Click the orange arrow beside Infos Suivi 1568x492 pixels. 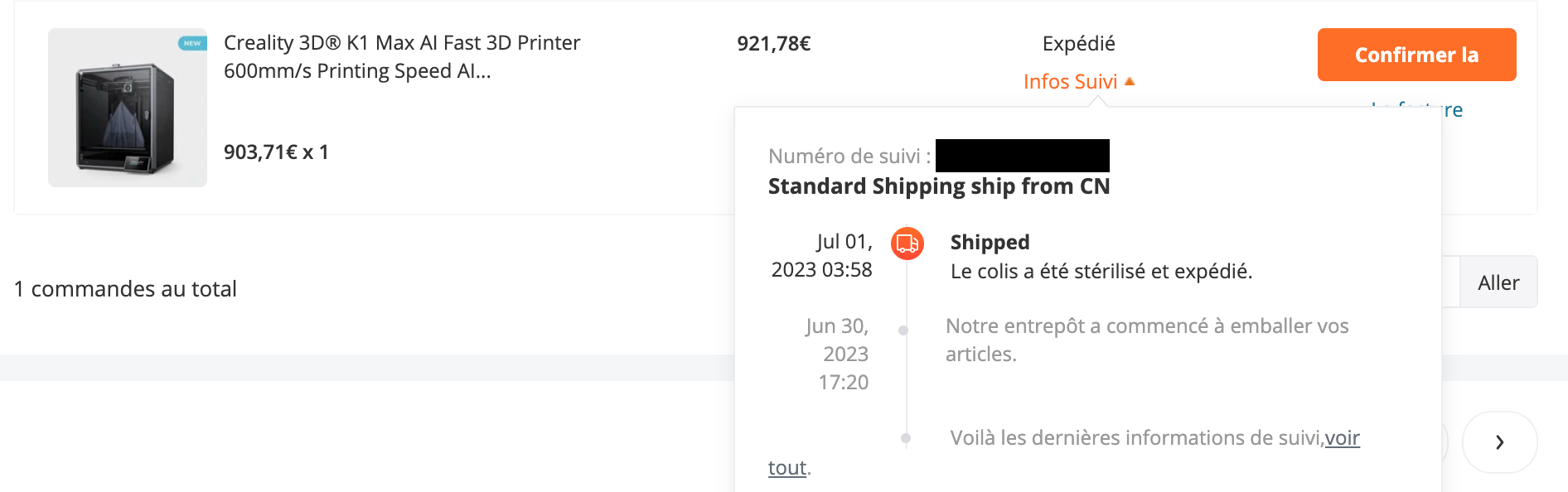1129,81
